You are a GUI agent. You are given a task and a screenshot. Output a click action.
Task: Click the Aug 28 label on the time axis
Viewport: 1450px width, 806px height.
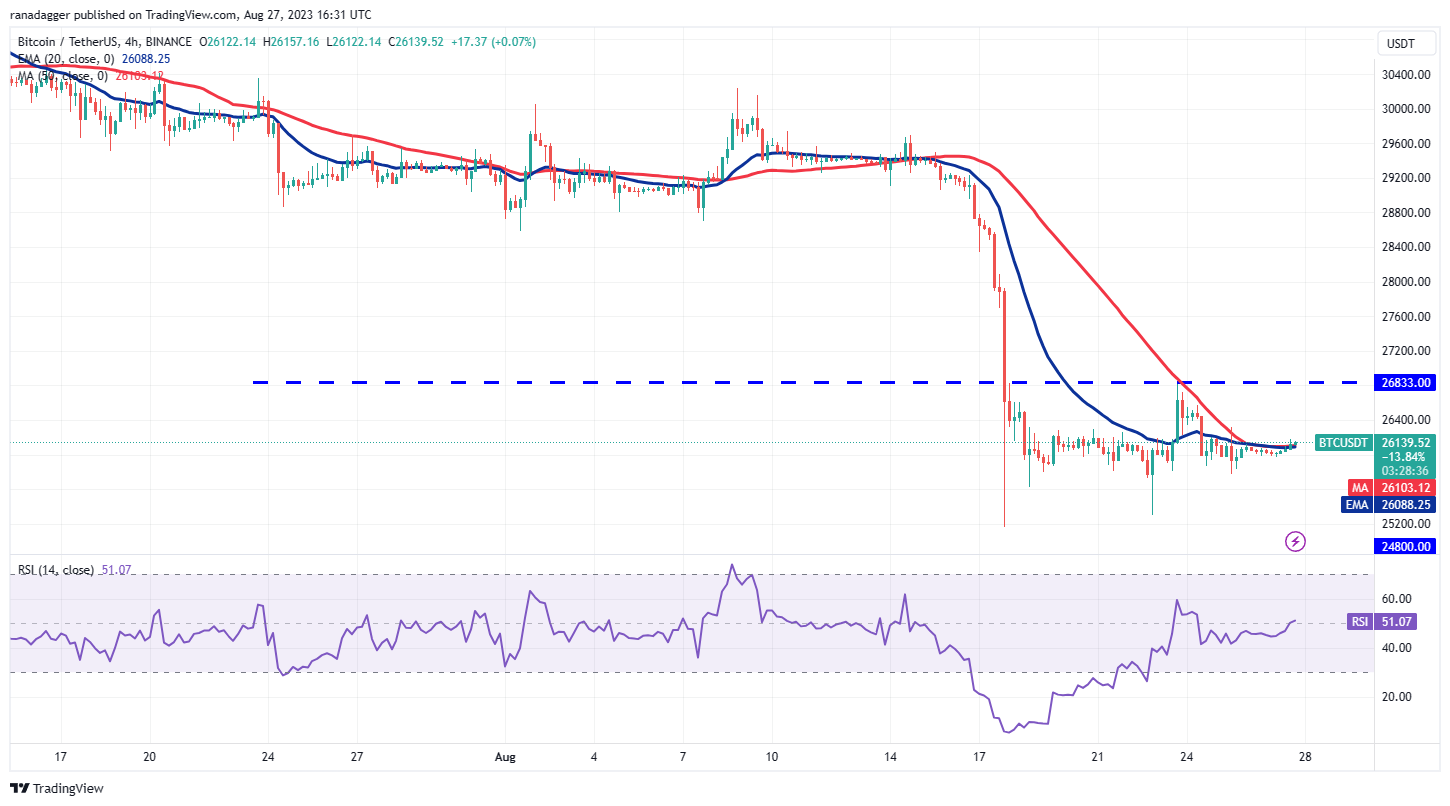point(1303,757)
